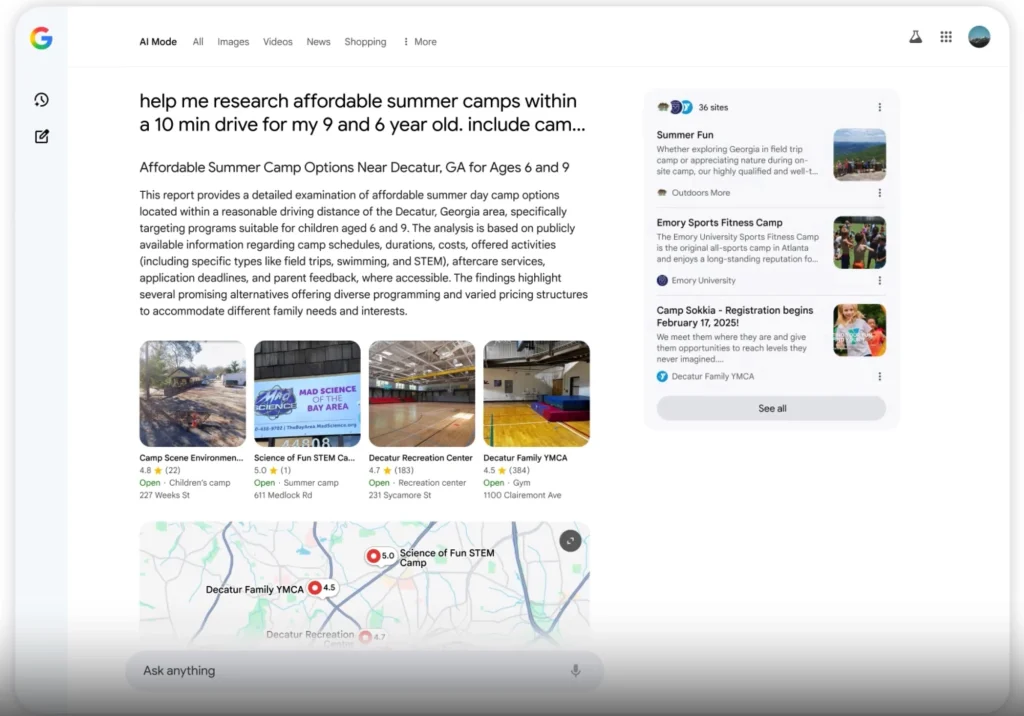Click the Decatur Family YMCA gym photo
Image resolution: width=1024 pixels, height=716 pixels.
tap(536, 393)
